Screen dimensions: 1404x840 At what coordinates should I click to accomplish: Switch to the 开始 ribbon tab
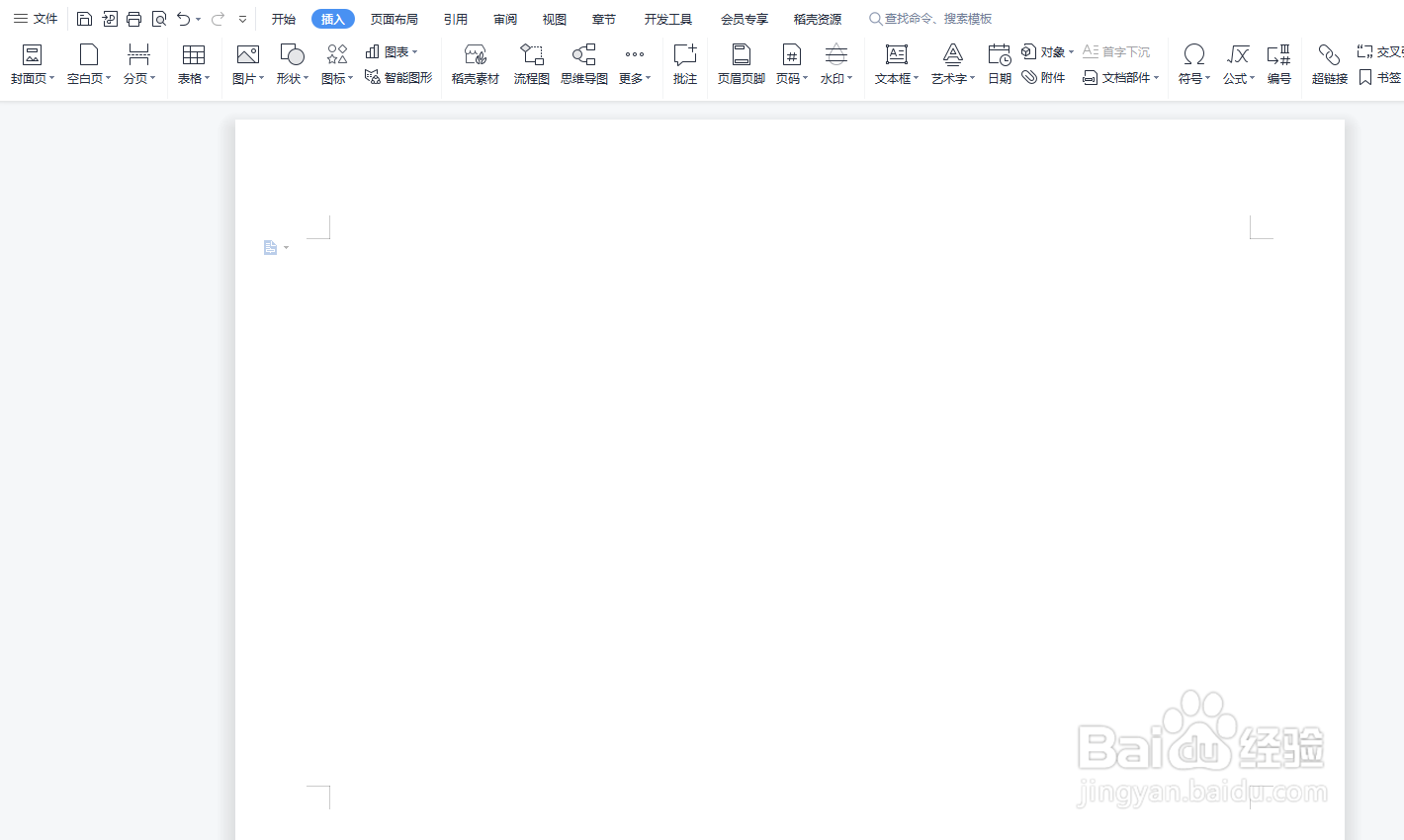283,18
